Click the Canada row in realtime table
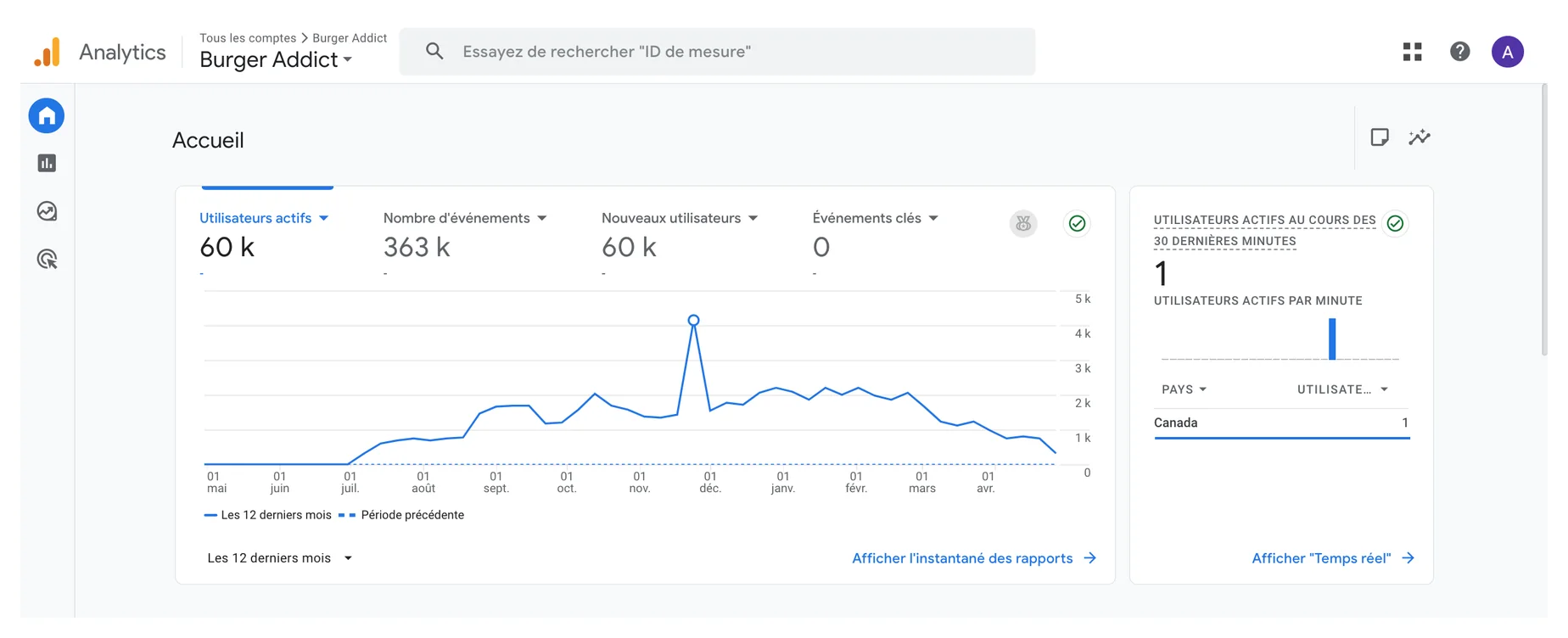Image resolution: width=1568 pixels, height=638 pixels. coord(1281,423)
